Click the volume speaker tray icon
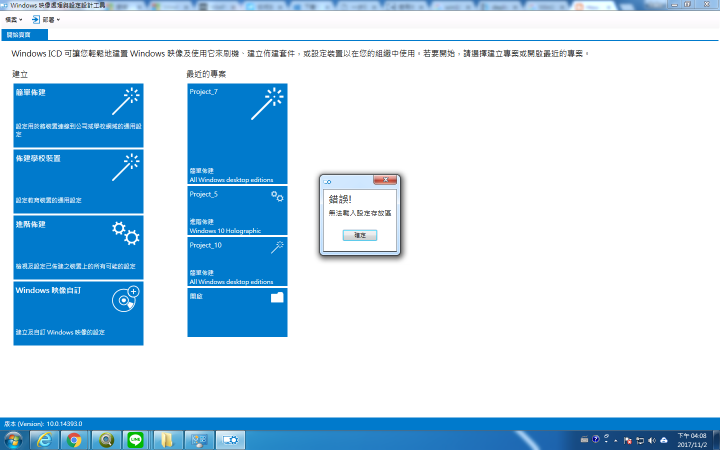Screen dimensions: 720x450 pyautogui.click(x=652, y=440)
